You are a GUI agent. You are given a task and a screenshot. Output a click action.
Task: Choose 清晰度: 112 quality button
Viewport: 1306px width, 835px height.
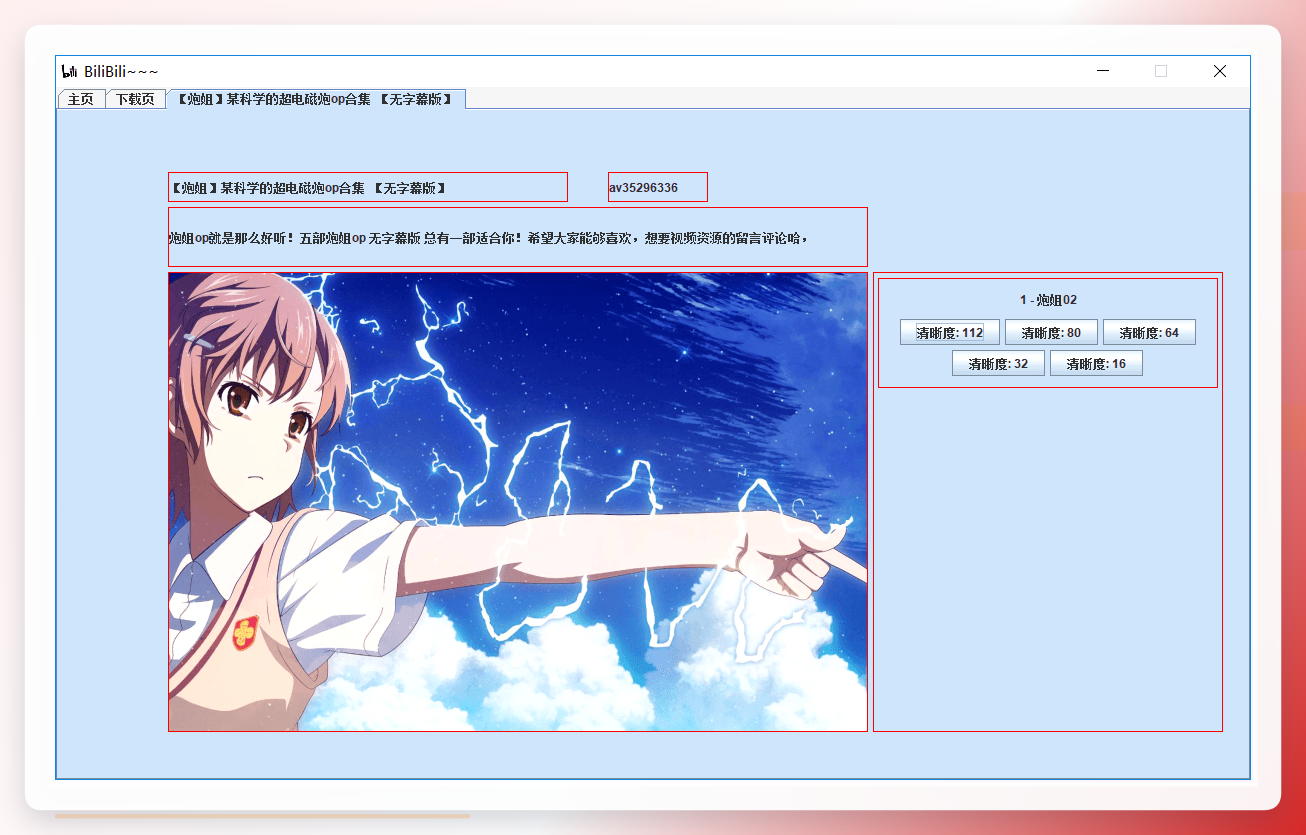coord(950,333)
